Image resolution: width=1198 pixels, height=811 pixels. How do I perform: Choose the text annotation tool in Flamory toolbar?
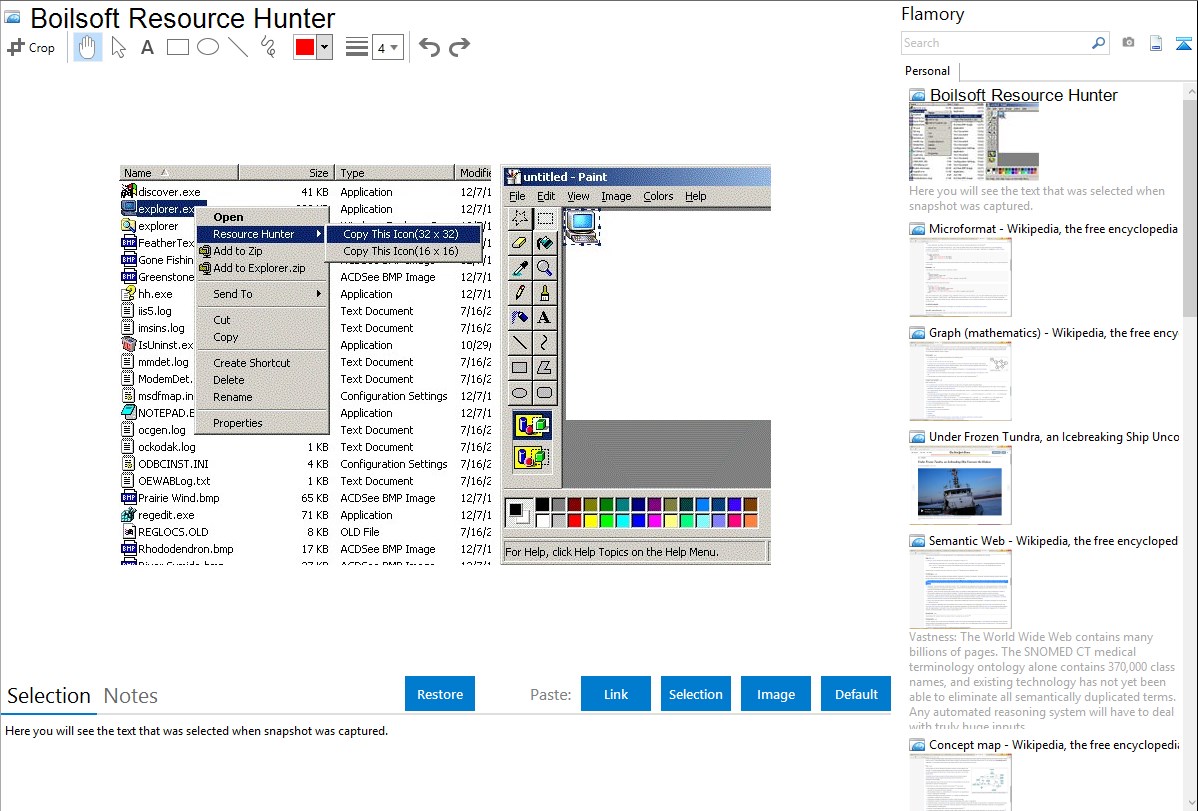click(x=147, y=47)
